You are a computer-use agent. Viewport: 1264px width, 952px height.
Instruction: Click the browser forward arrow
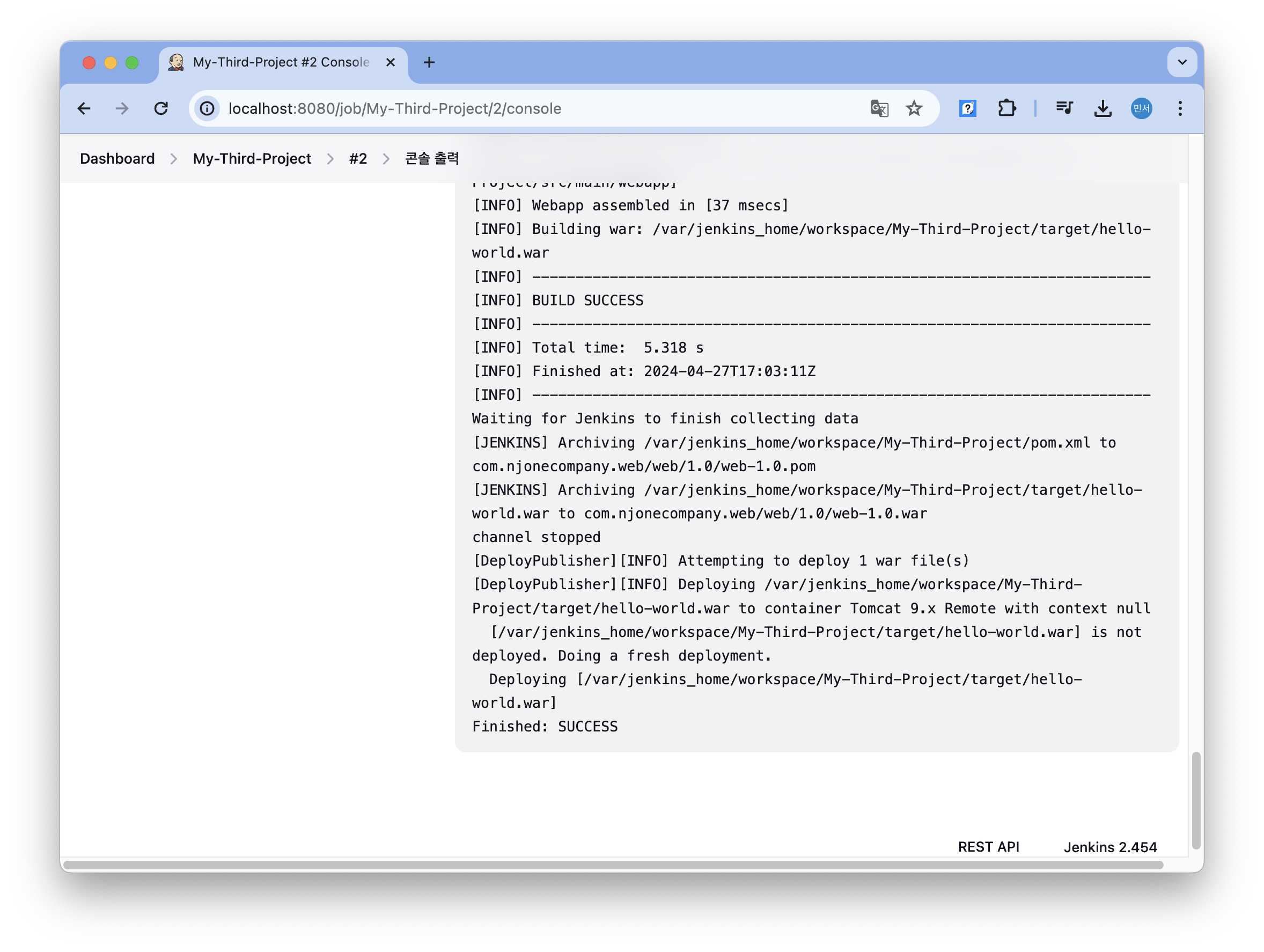coord(122,108)
